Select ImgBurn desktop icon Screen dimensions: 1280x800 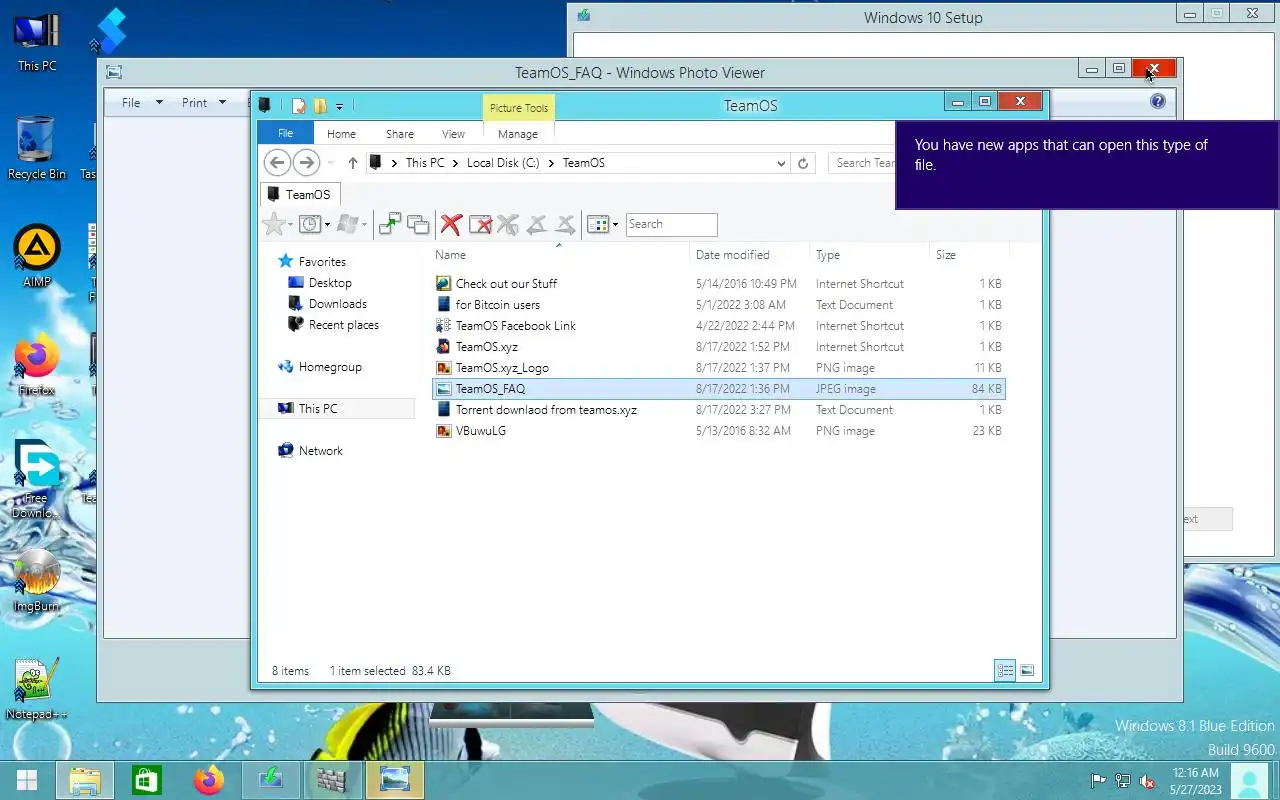(x=37, y=580)
